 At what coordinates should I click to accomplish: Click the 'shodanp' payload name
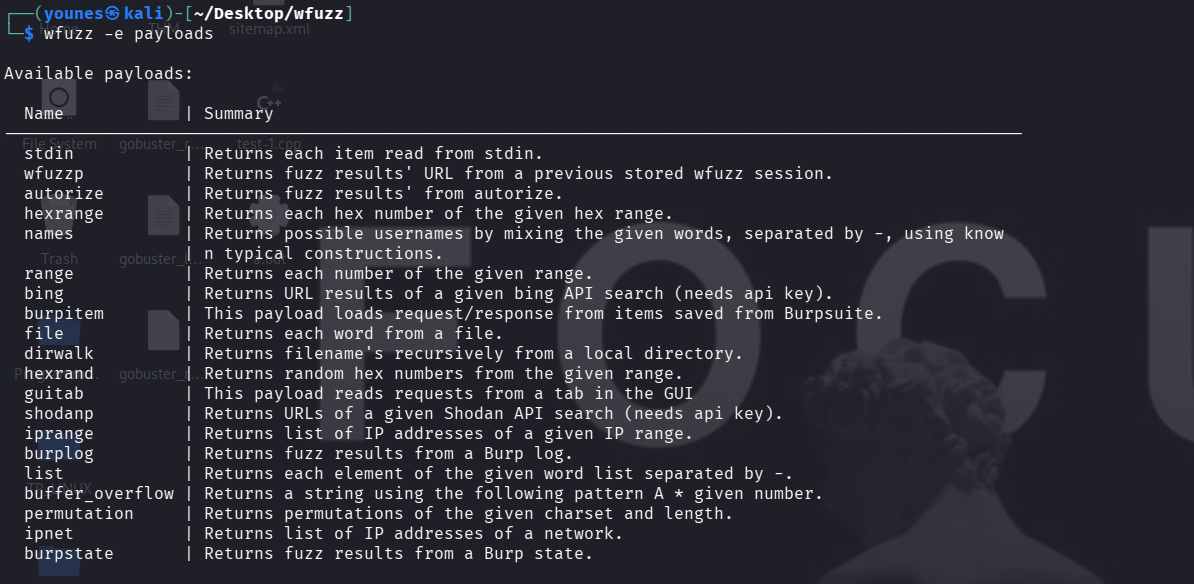coord(59,413)
